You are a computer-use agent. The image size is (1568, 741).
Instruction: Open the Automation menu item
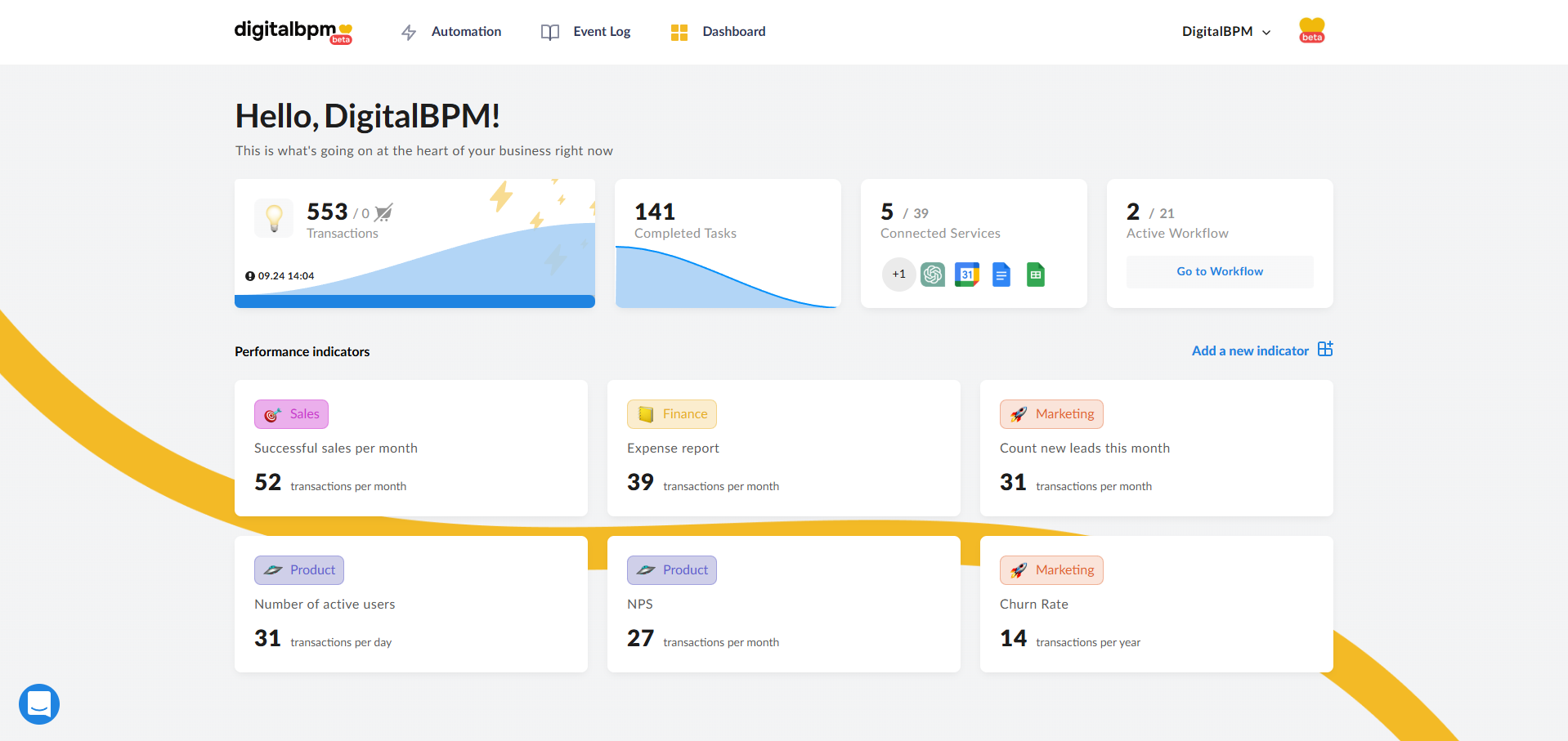point(451,32)
